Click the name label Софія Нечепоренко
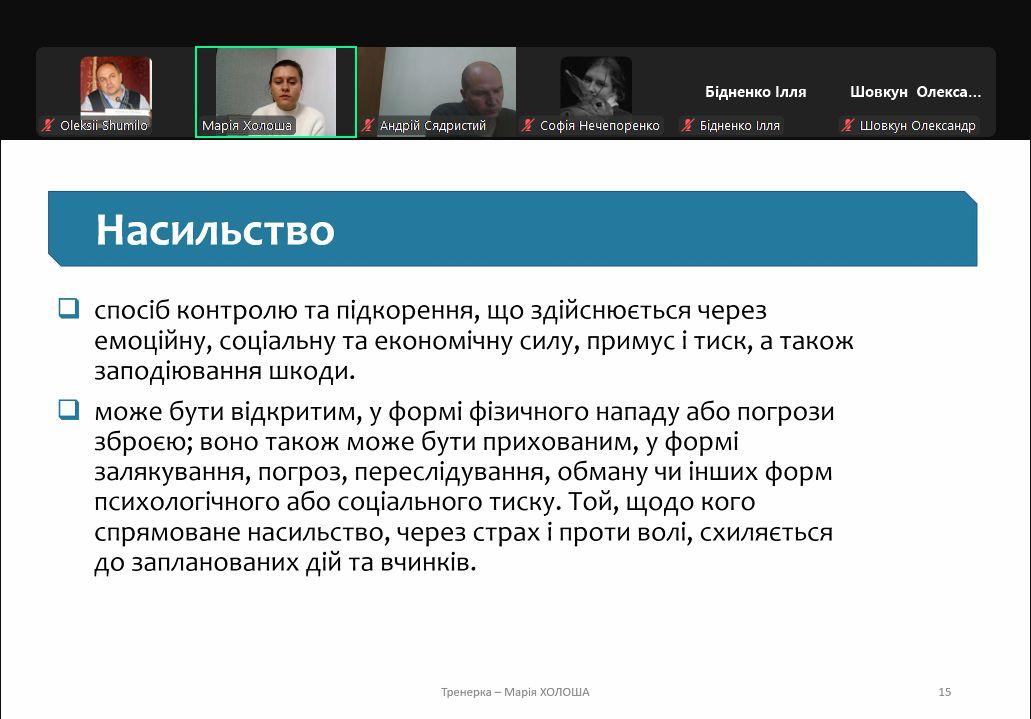Image resolution: width=1031 pixels, height=719 pixels. (x=600, y=126)
